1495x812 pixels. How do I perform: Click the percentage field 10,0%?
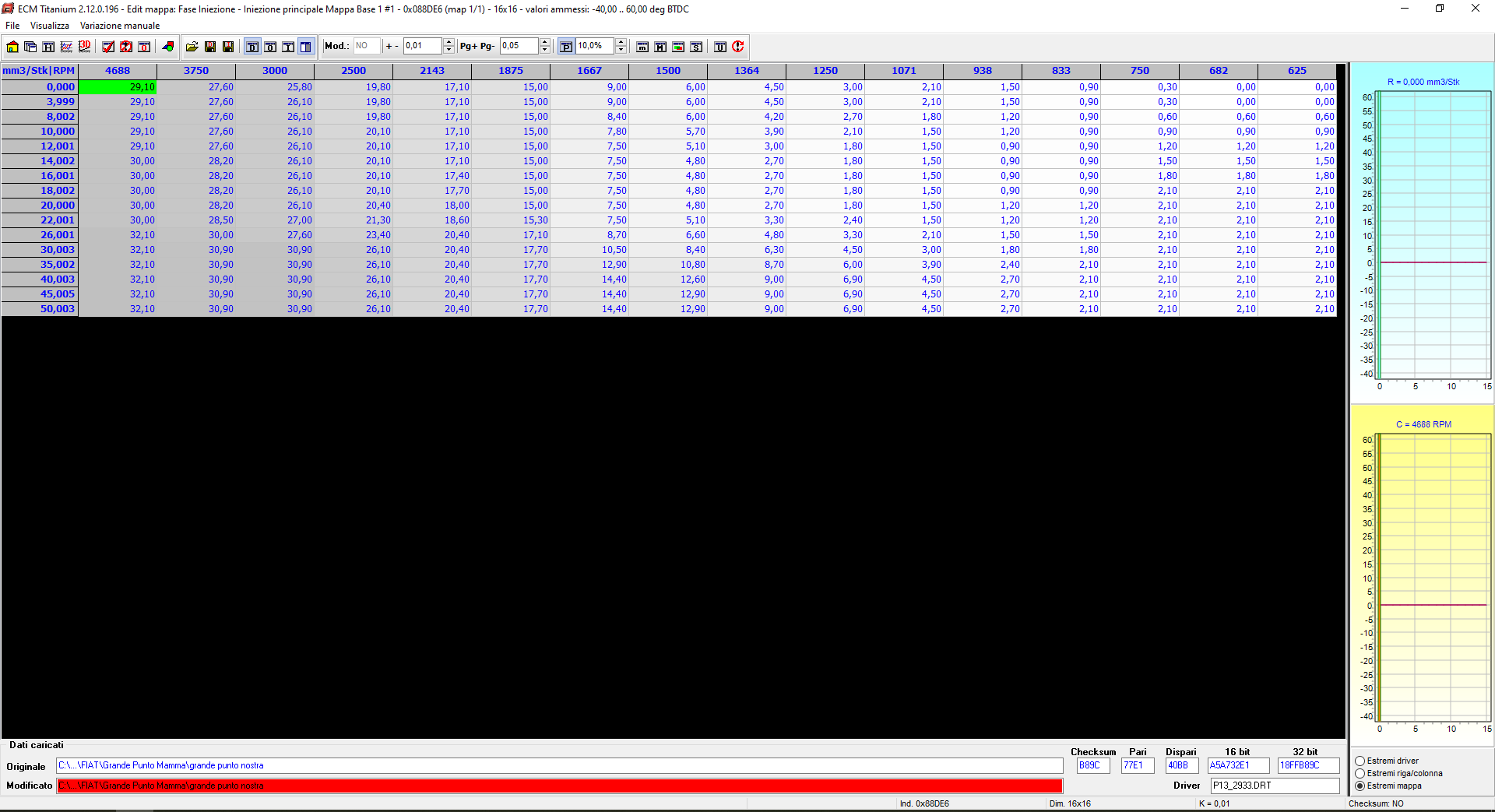[x=595, y=46]
